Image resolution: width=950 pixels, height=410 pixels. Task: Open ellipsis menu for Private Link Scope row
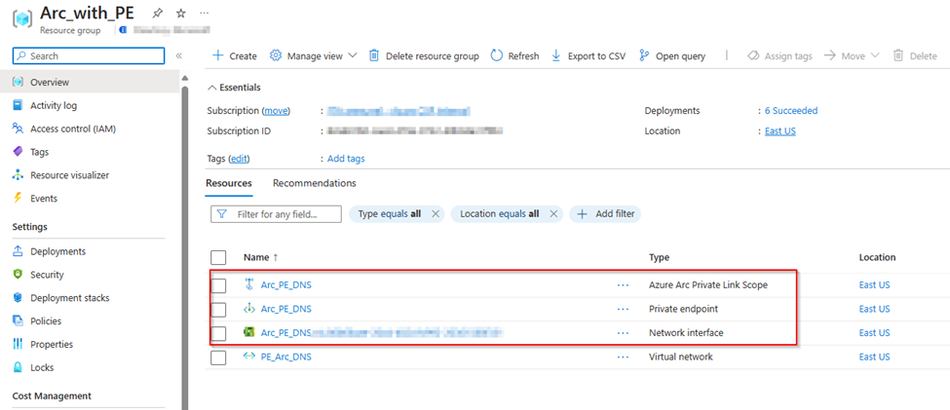tap(623, 285)
